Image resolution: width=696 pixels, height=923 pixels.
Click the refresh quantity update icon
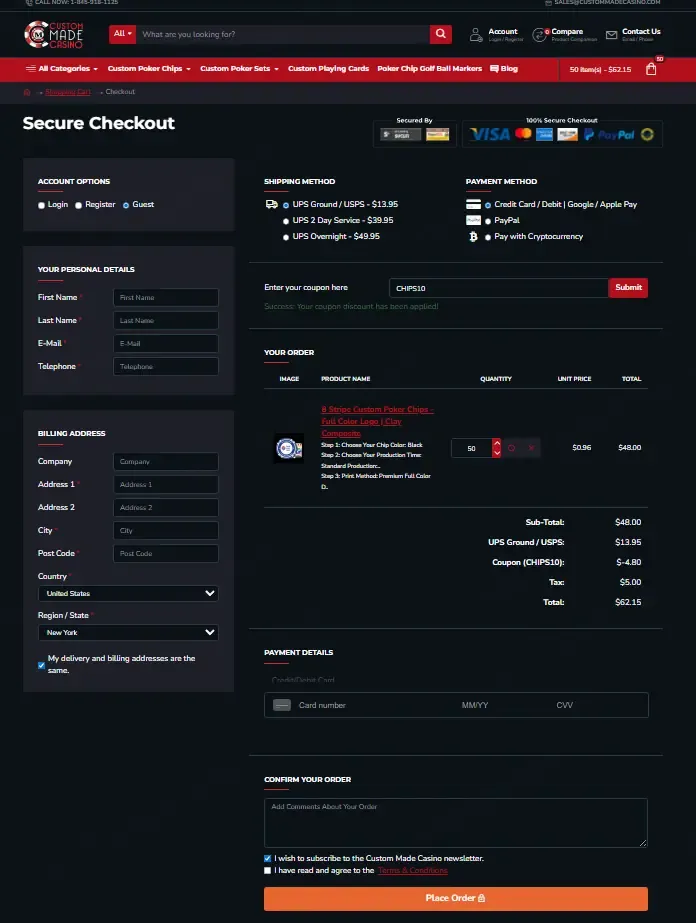click(512, 448)
